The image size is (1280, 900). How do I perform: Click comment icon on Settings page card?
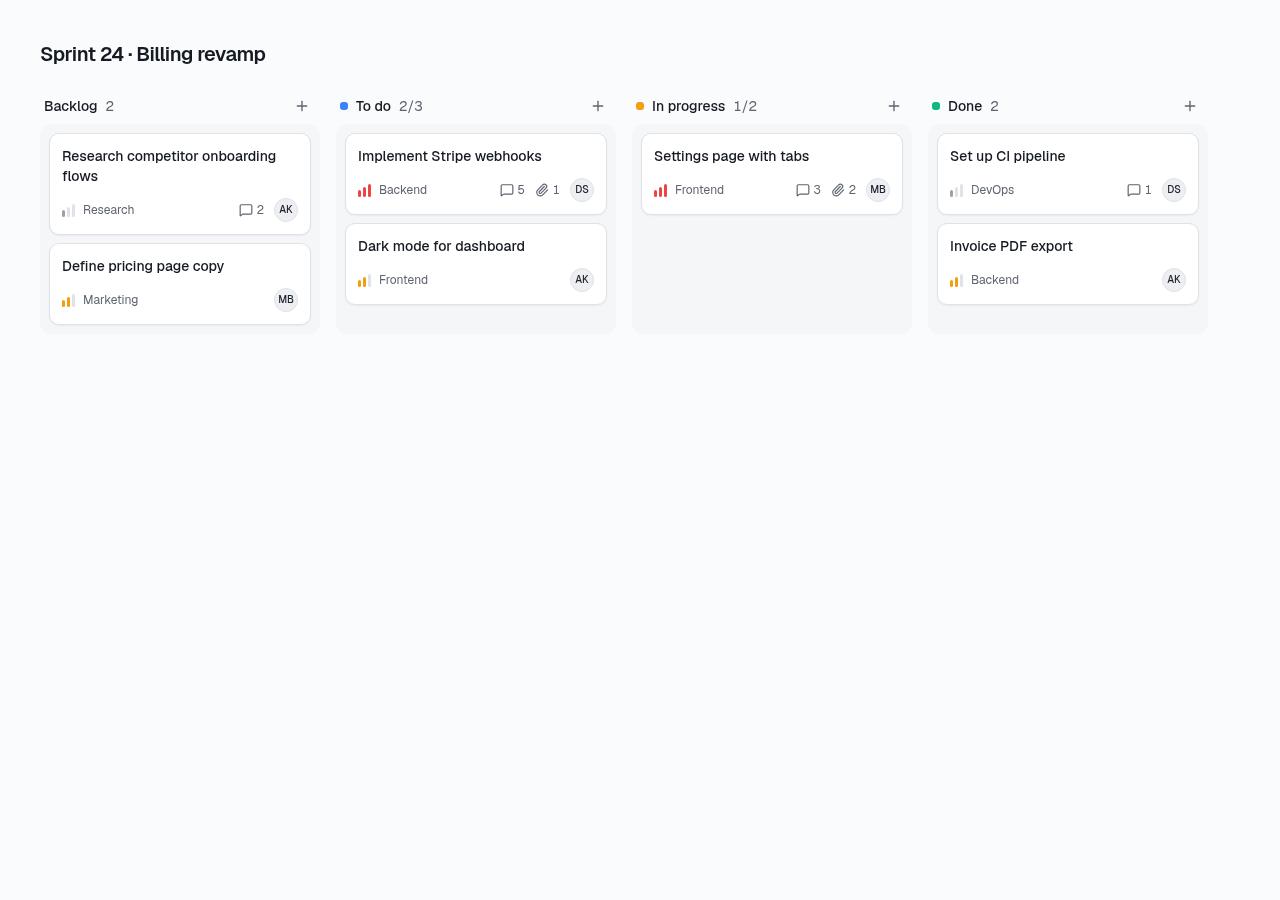pos(803,190)
